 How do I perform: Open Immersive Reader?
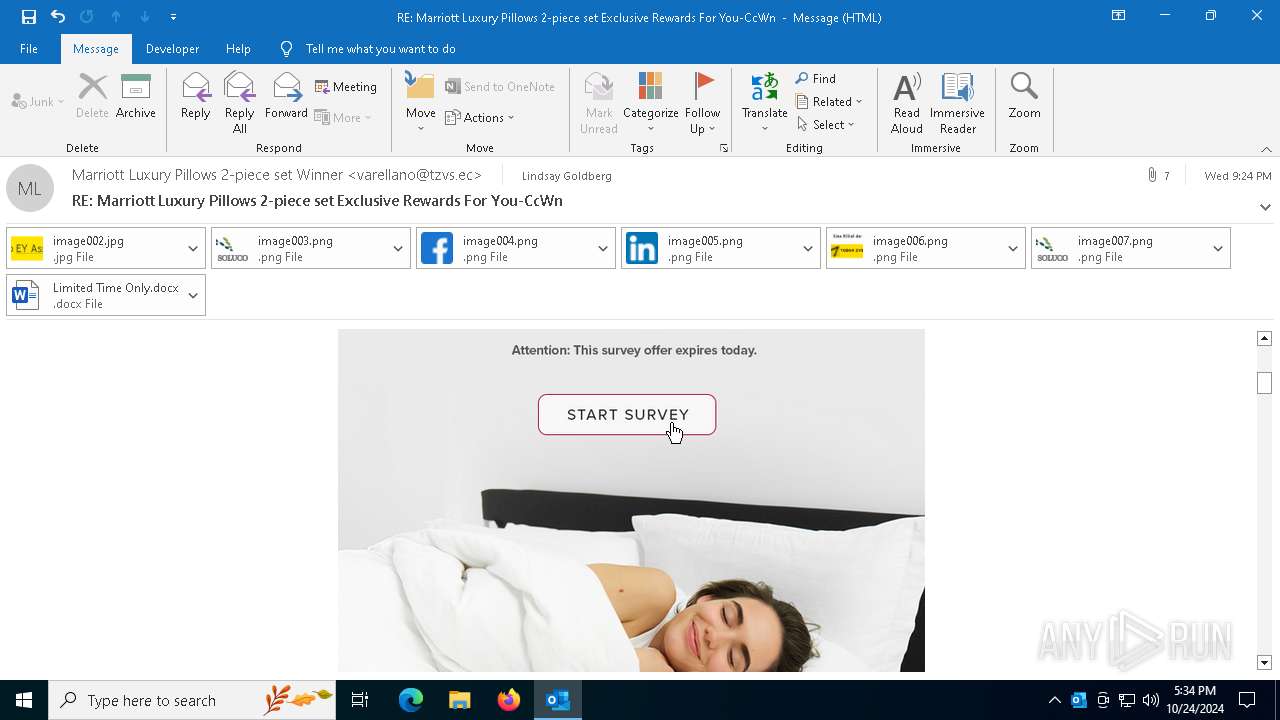tap(958, 102)
